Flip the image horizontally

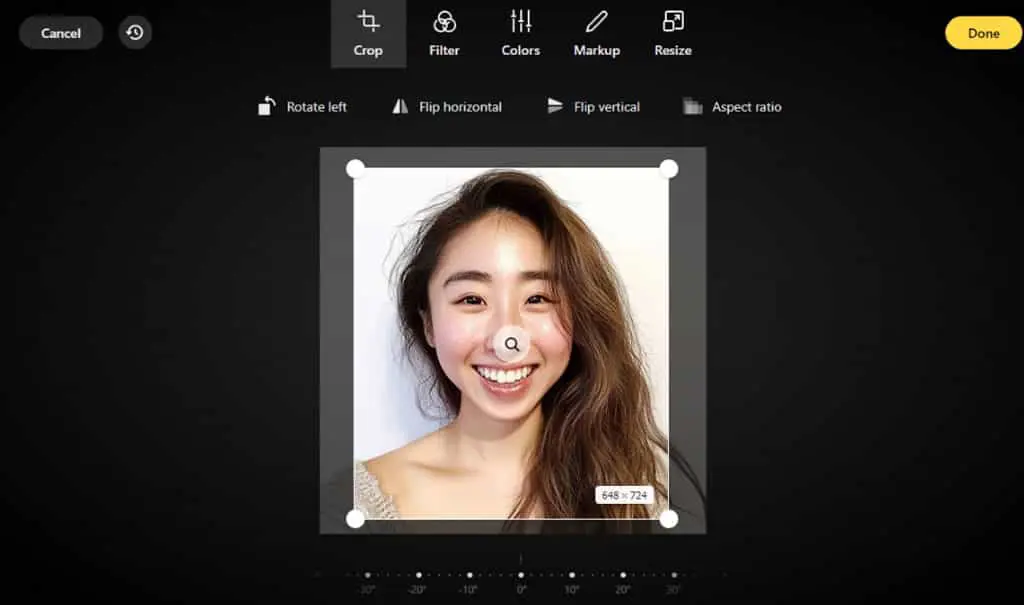pyautogui.click(x=447, y=106)
